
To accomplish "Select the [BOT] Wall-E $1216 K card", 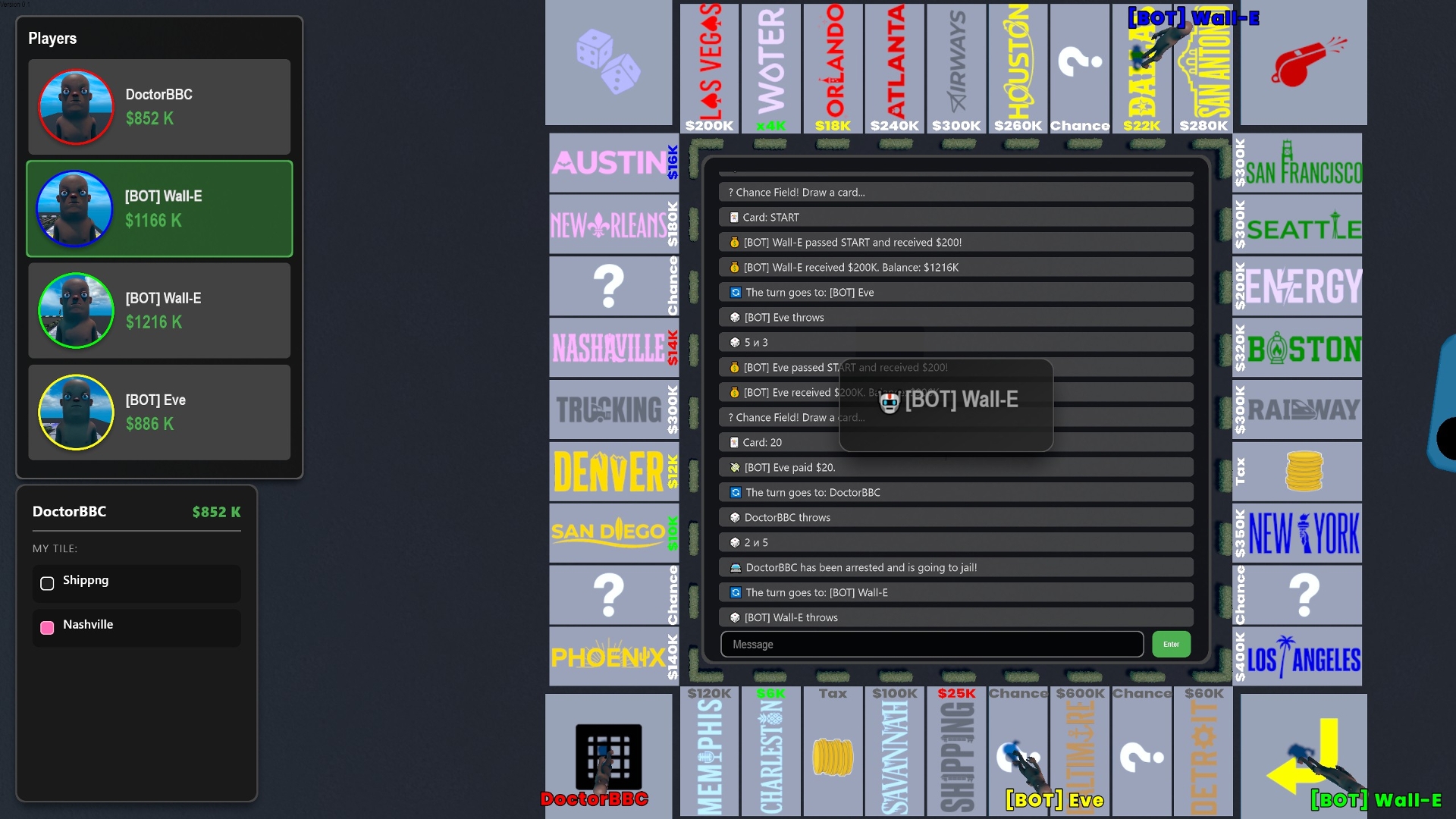I will click(159, 310).
